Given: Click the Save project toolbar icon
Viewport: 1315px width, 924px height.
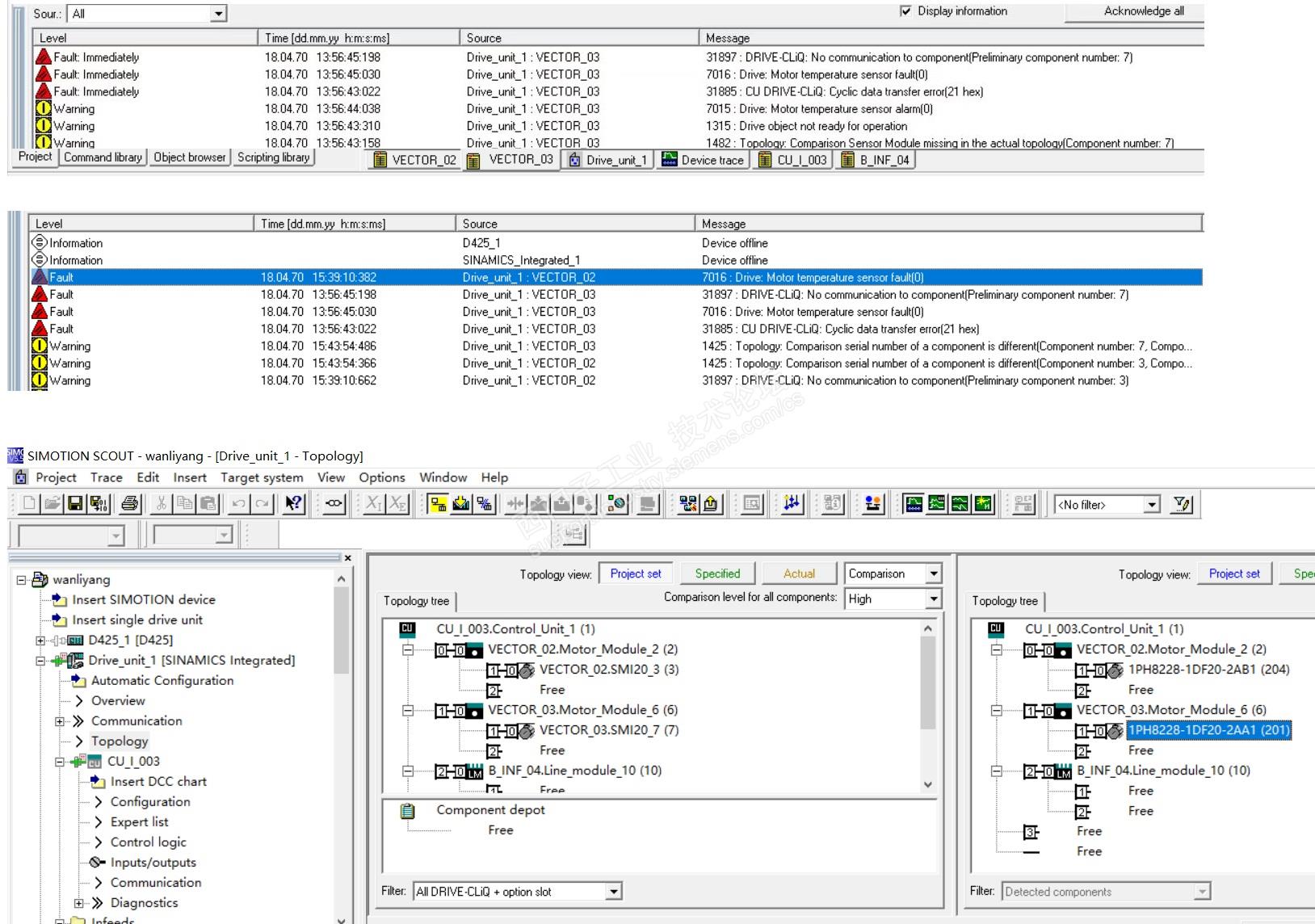Looking at the screenshot, I should point(74,504).
